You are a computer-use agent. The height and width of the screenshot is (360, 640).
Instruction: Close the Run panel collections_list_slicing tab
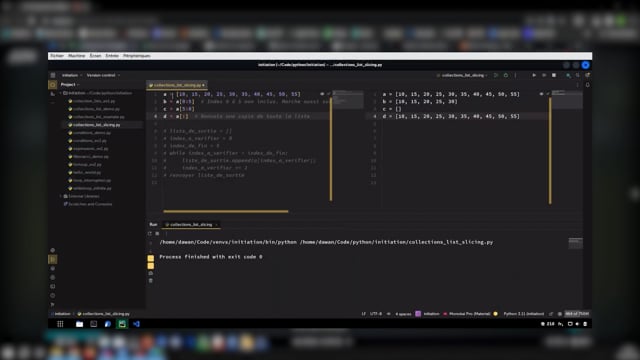coord(216,224)
